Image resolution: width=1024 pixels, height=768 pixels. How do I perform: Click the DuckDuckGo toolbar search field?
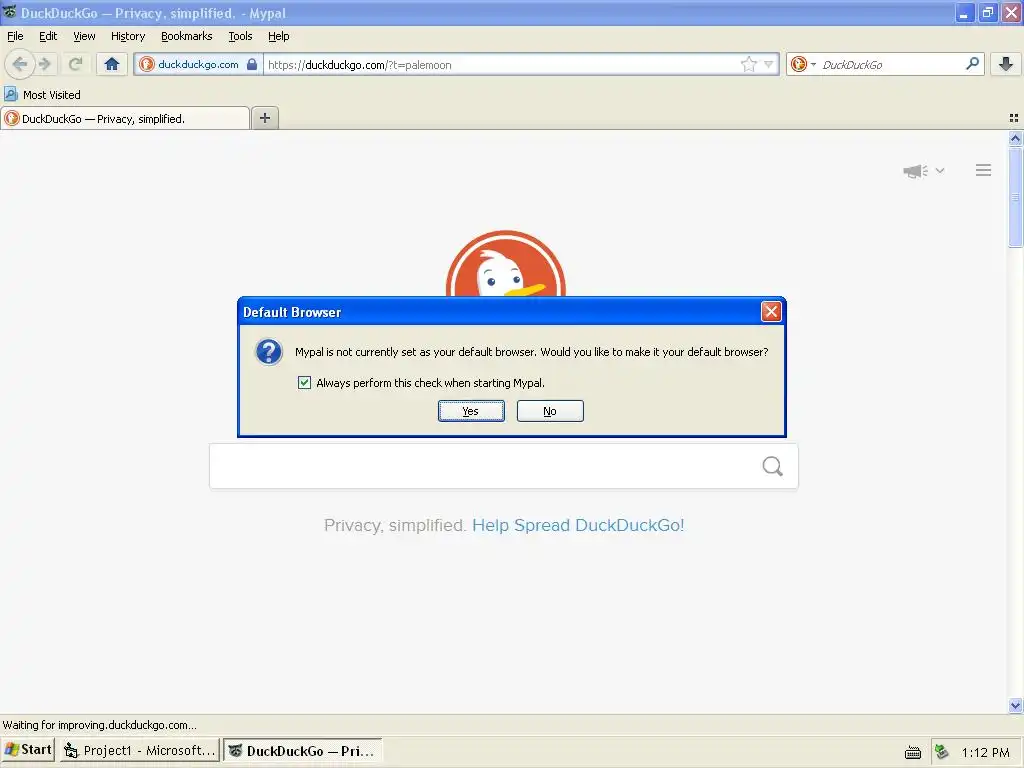pos(891,64)
